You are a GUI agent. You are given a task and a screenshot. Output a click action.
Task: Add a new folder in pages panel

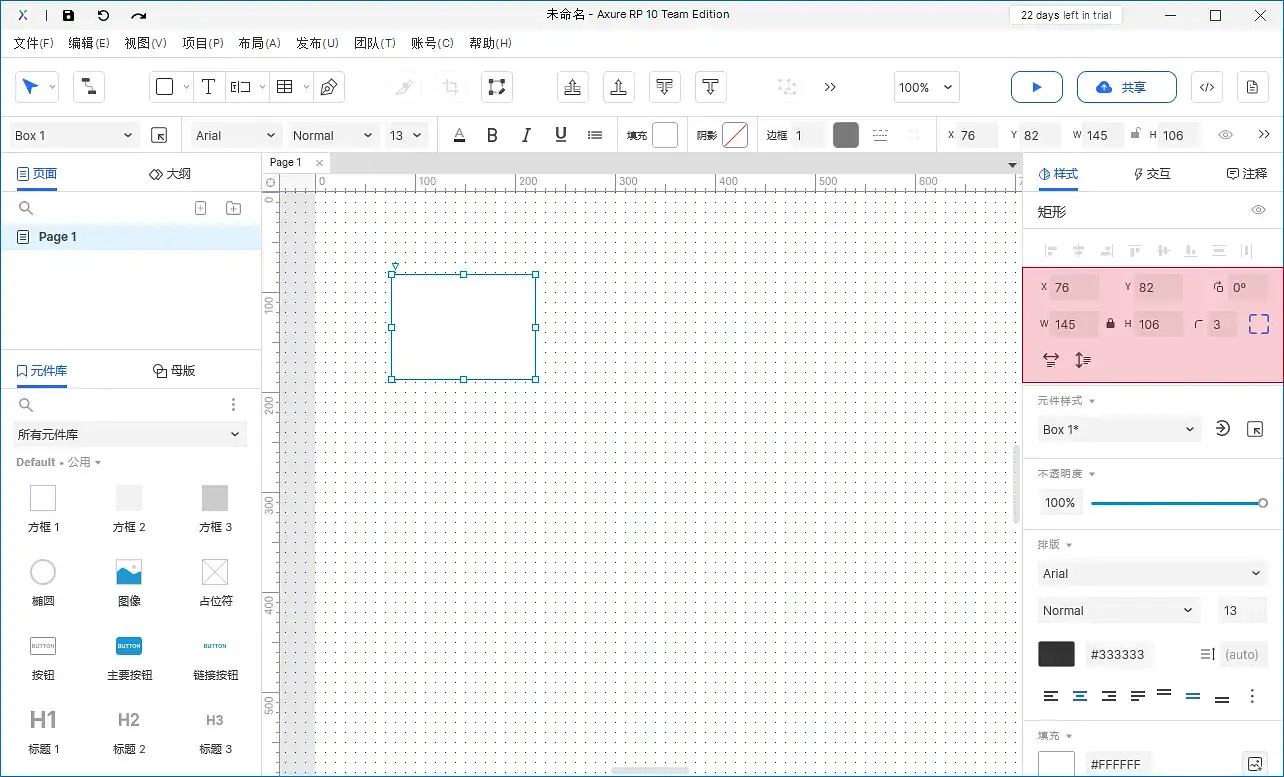click(x=233, y=208)
